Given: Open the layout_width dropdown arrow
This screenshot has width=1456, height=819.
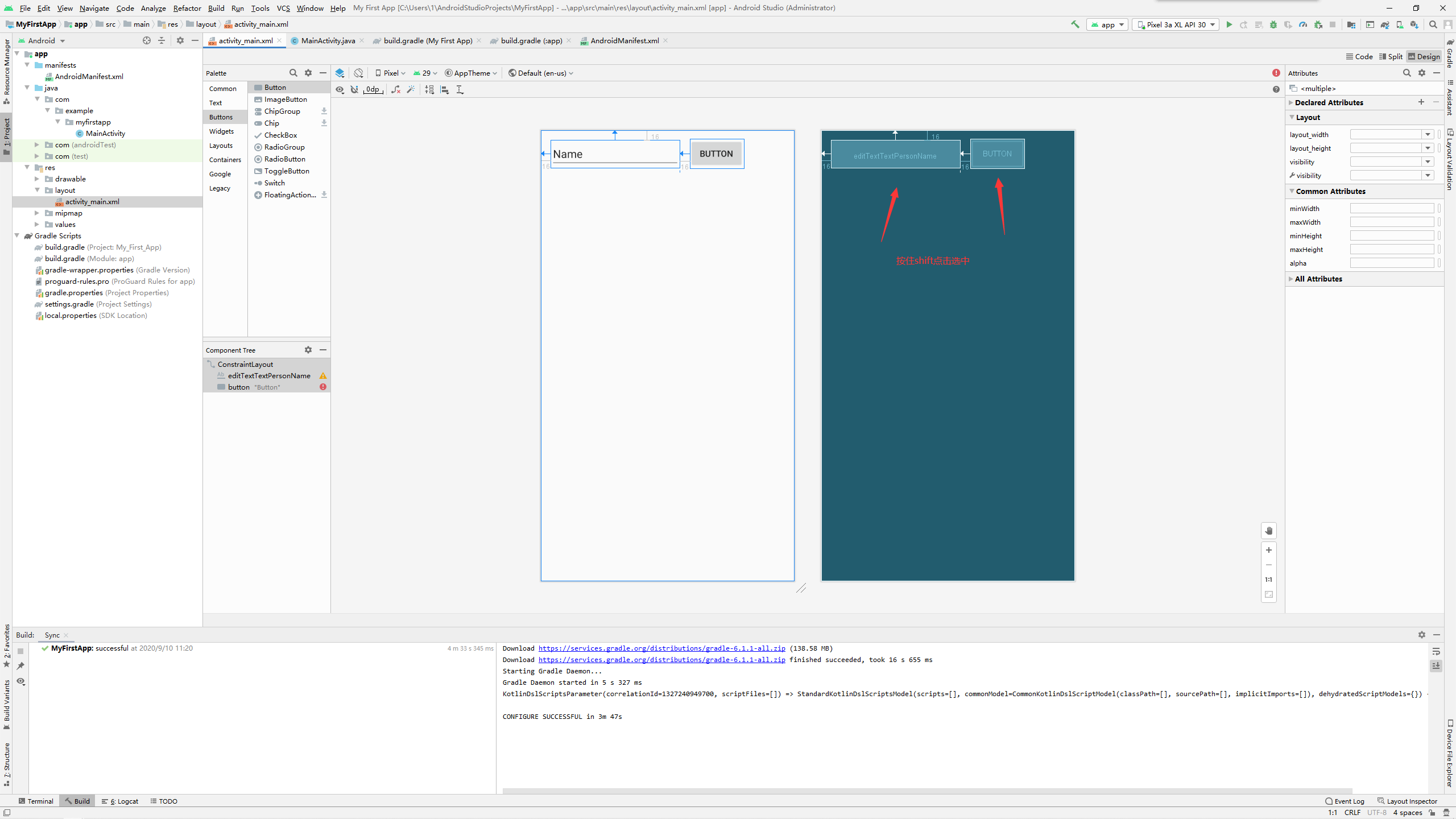Looking at the screenshot, I should coord(1428,135).
